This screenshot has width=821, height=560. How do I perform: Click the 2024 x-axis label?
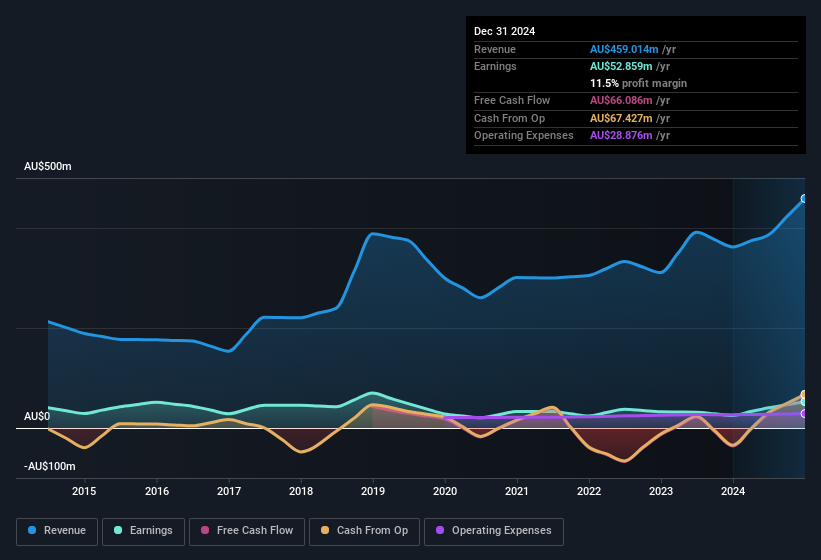click(x=733, y=491)
